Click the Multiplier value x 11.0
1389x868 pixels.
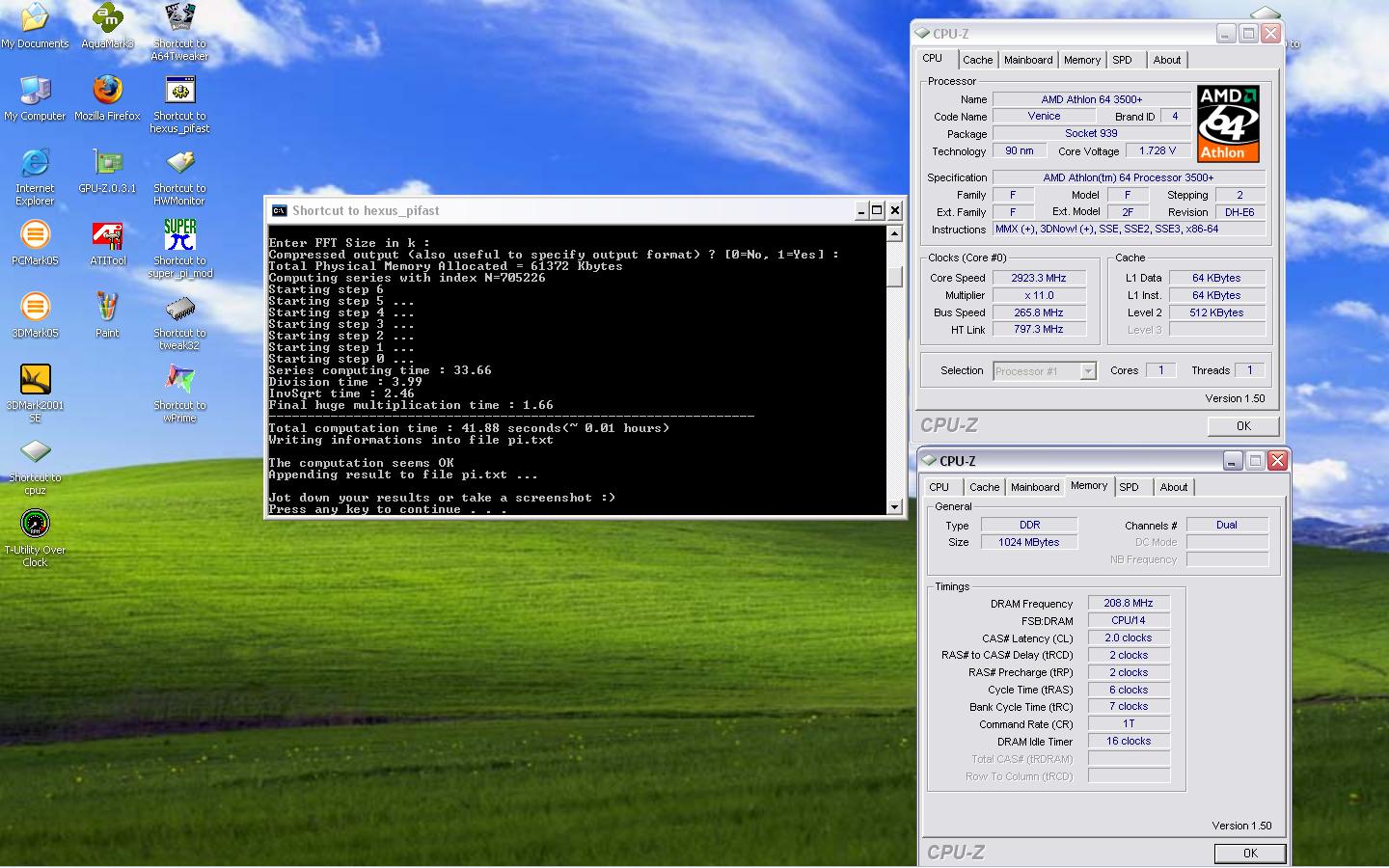pyautogui.click(x=1039, y=295)
